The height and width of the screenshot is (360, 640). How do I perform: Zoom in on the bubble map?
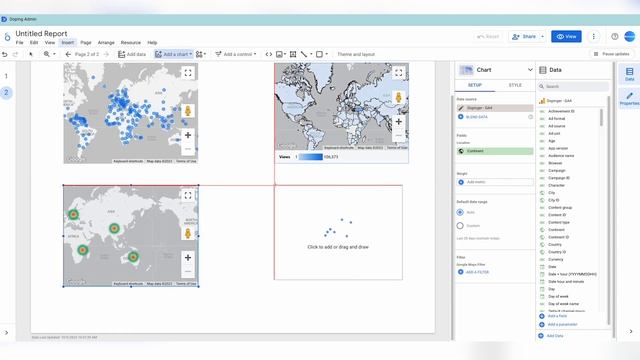(188, 135)
